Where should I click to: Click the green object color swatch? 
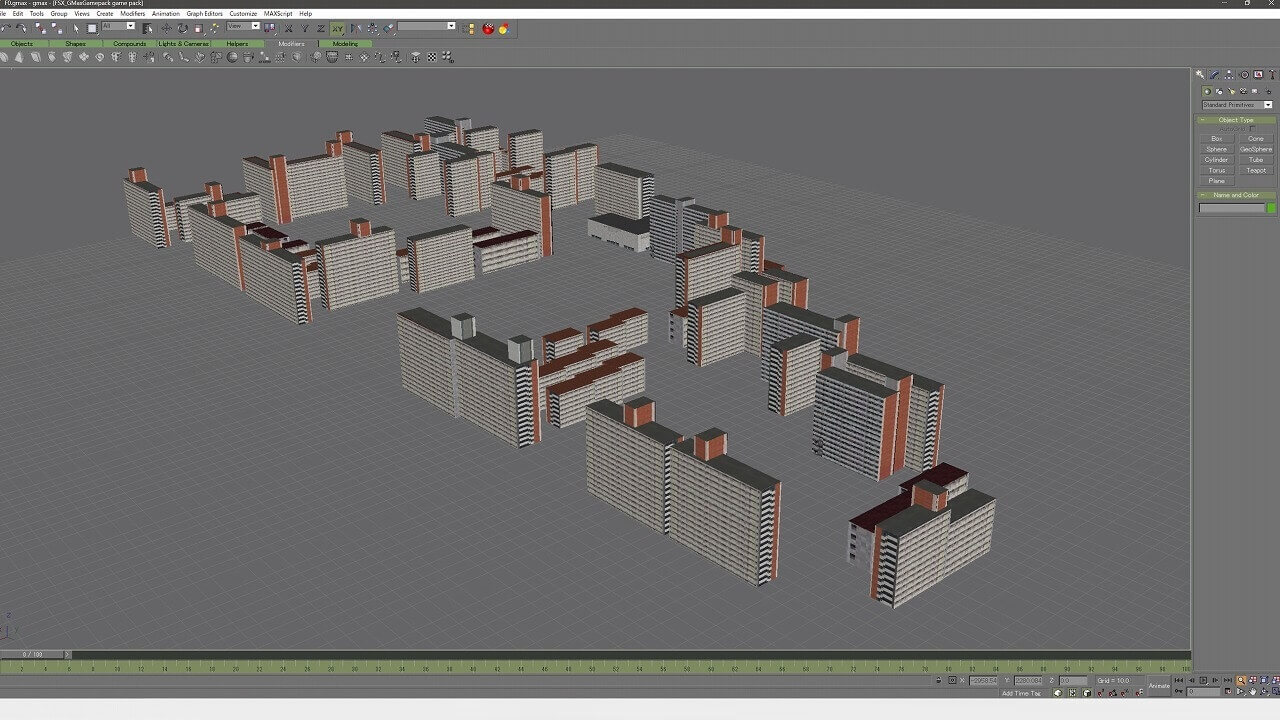tap(1271, 208)
